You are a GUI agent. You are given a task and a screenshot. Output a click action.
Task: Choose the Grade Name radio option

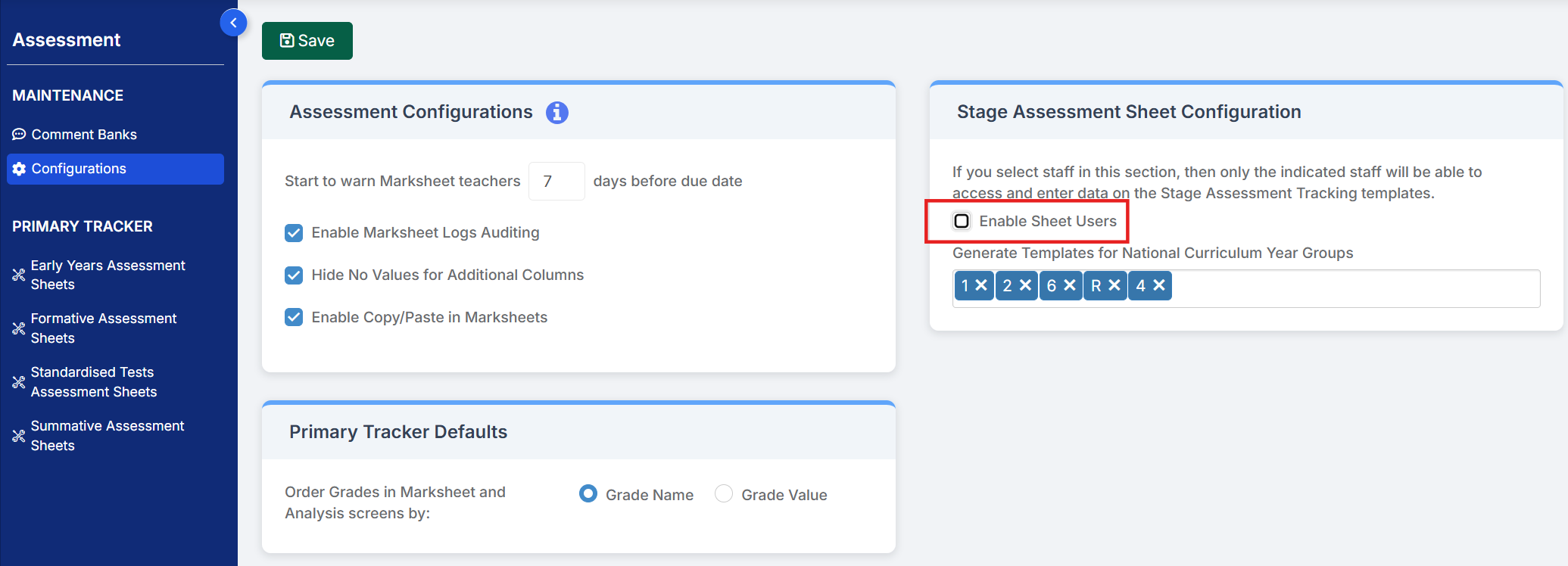[x=588, y=494]
